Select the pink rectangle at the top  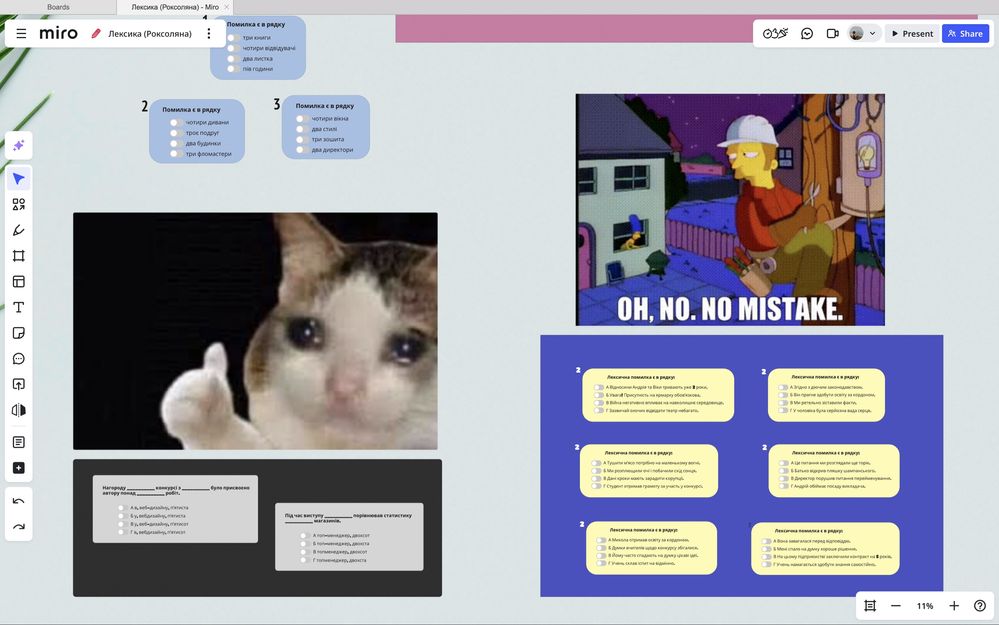coord(686,29)
